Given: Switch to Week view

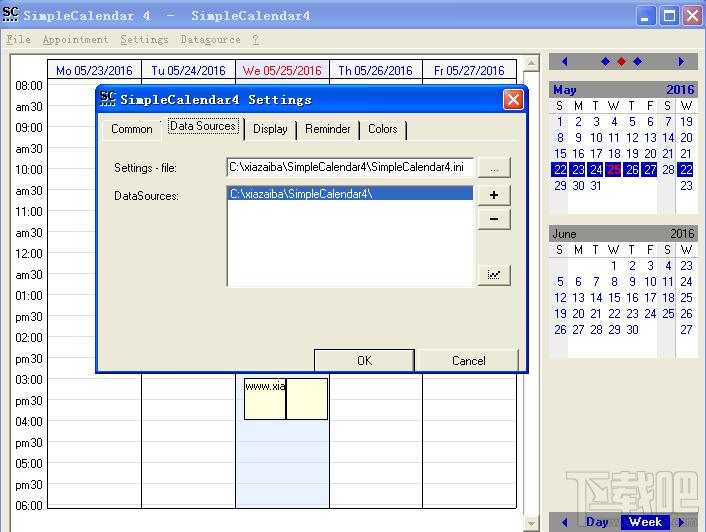Looking at the screenshot, I should click(645, 522).
